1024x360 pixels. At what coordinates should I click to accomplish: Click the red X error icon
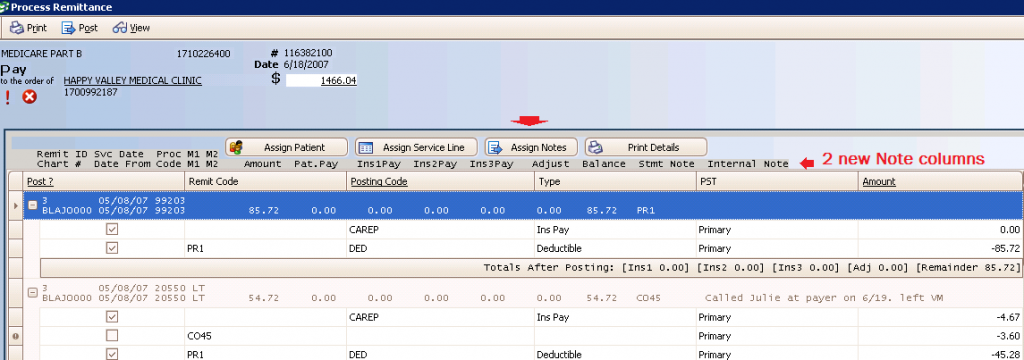pos(29,97)
